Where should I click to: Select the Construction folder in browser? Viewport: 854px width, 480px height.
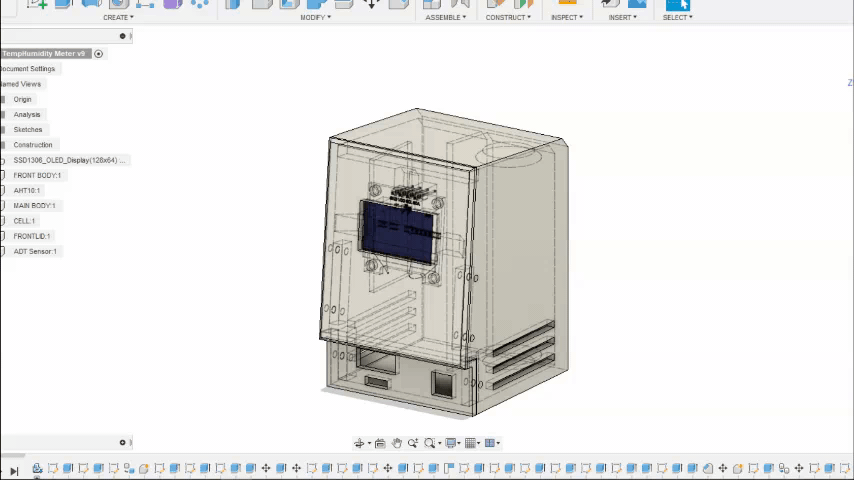coord(33,145)
